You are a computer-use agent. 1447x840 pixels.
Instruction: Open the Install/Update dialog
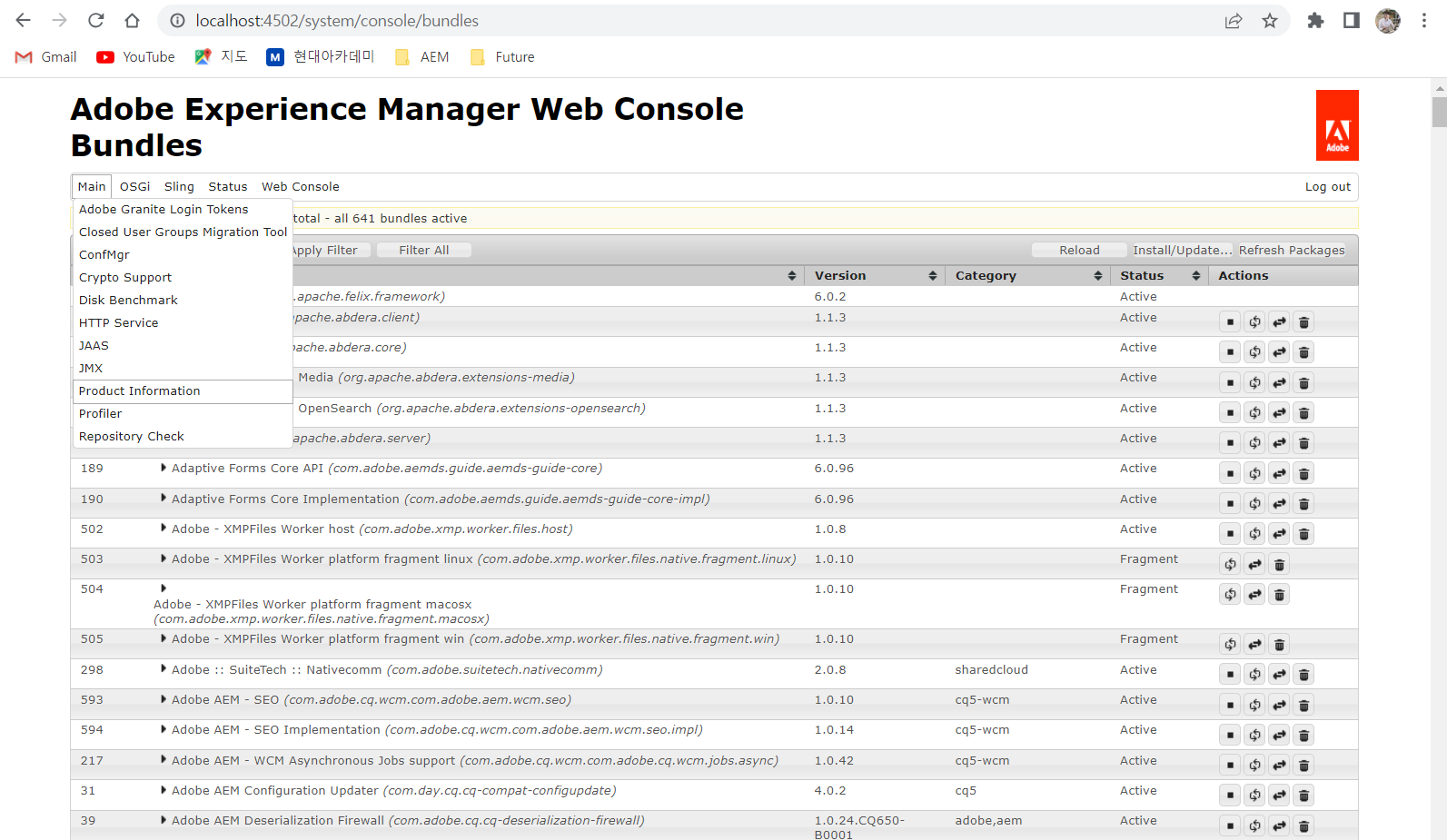[x=1182, y=250]
